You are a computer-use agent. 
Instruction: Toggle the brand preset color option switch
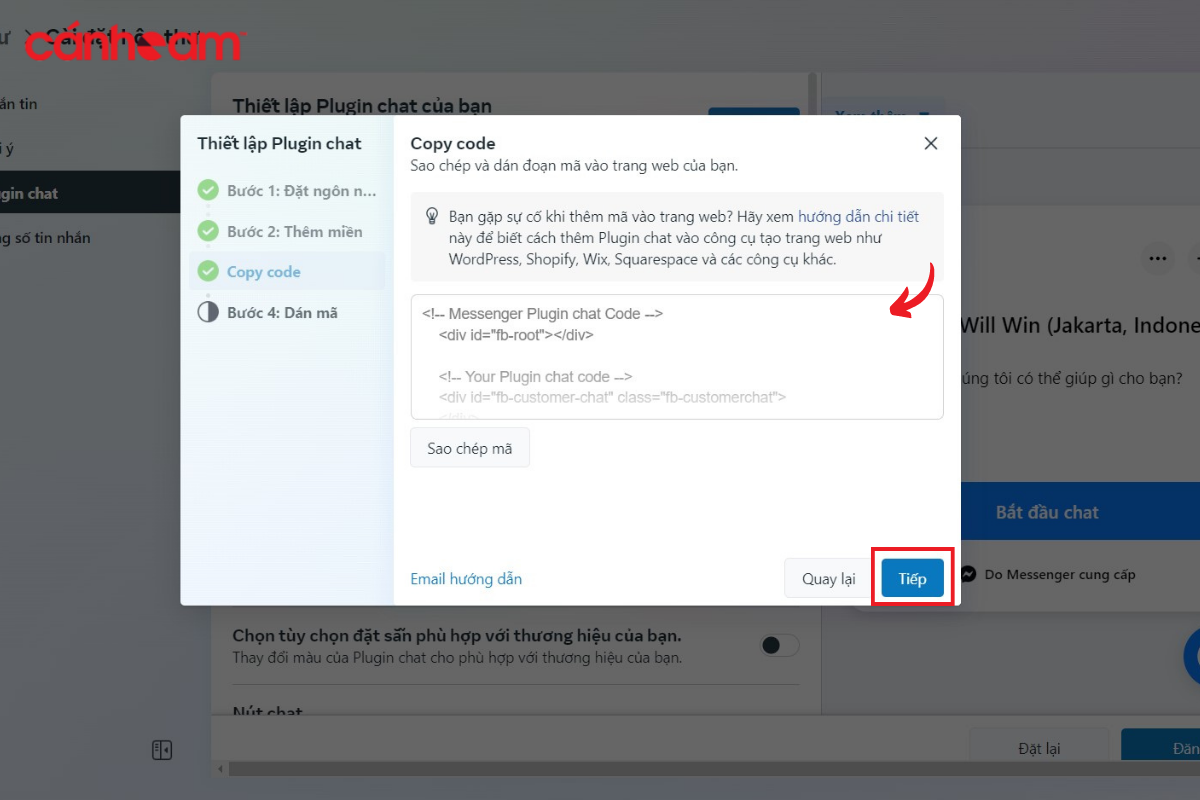(780, 646)
